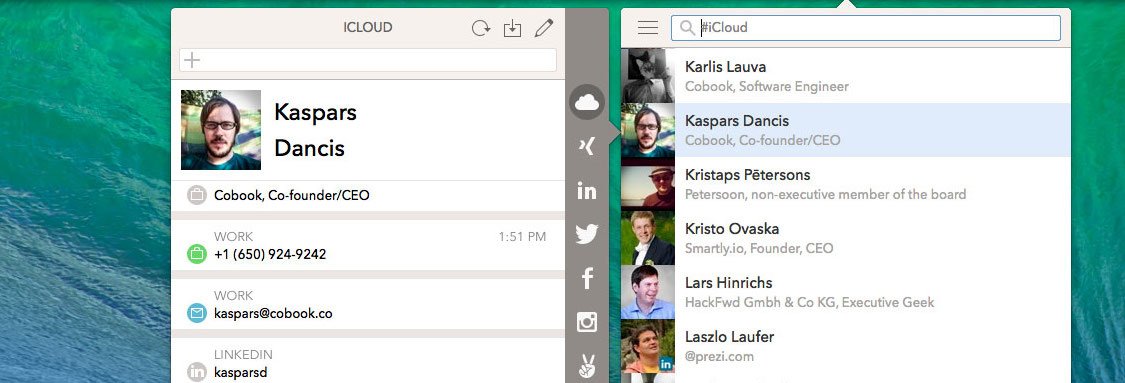The image size is (1125, 383).
Task: Click blue envelope work email icon
Action: (x=197, y=313)
